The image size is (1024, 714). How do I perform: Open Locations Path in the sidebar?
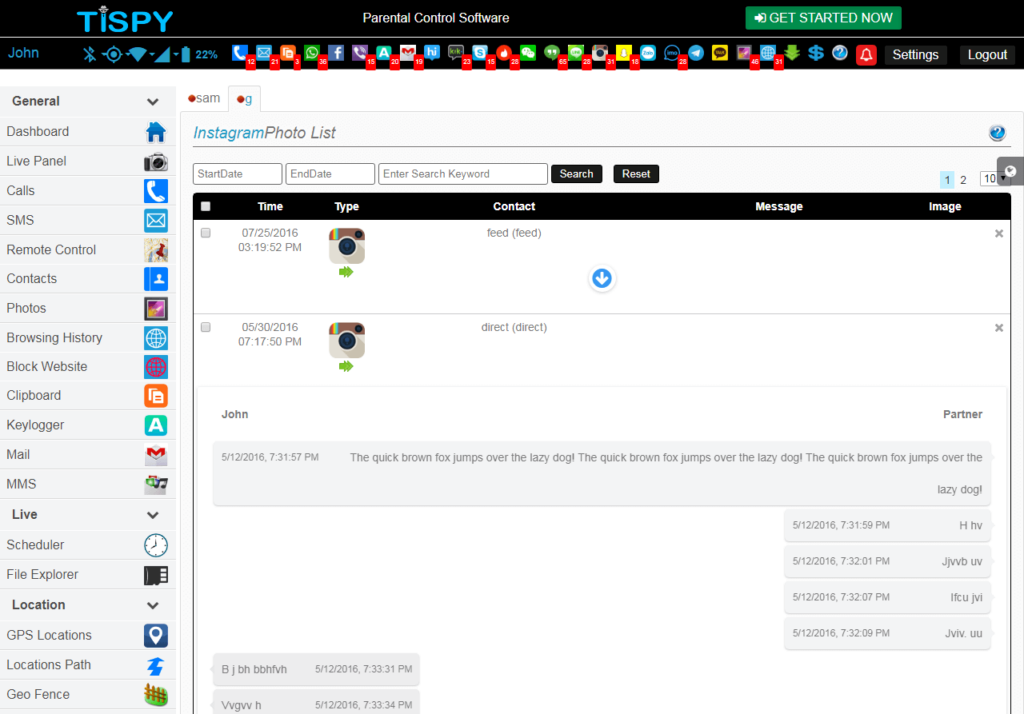tap(88, 664)
